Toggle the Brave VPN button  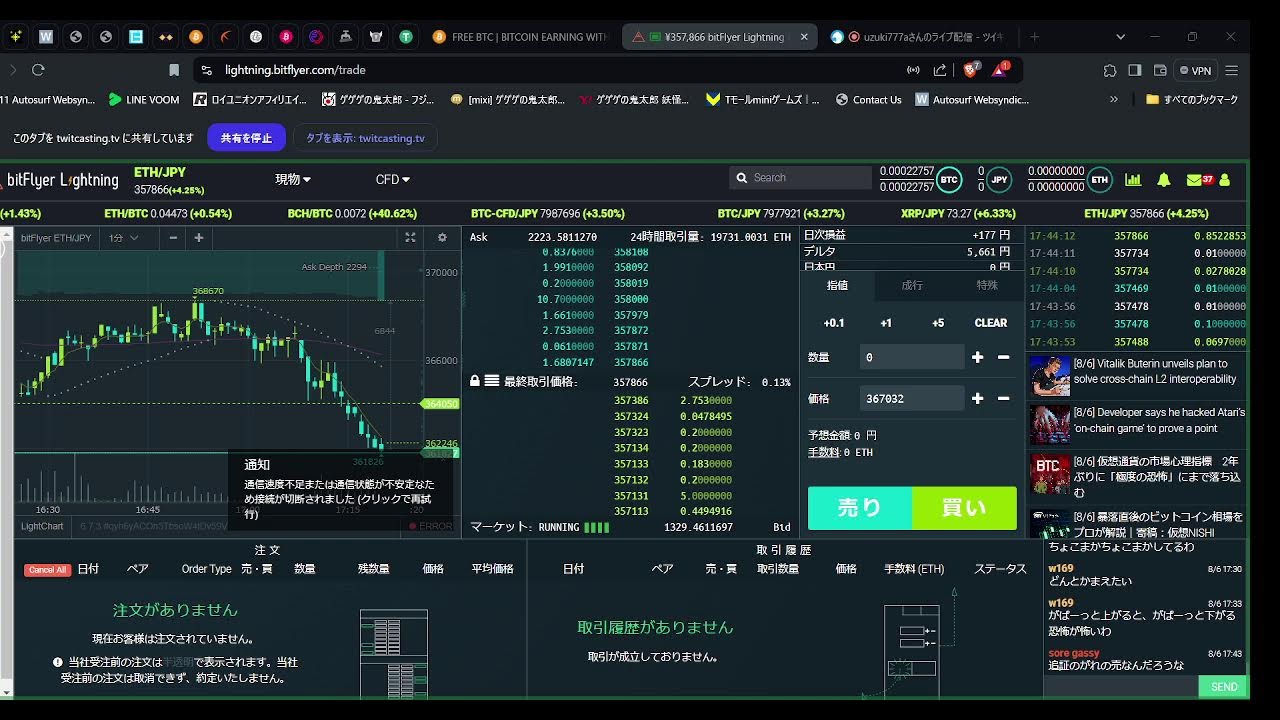1195,71
